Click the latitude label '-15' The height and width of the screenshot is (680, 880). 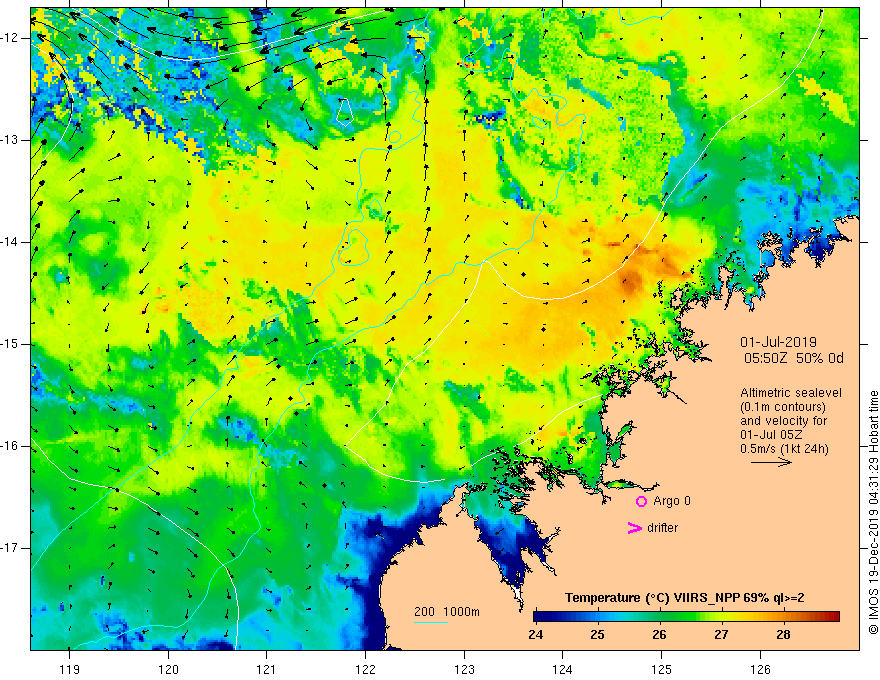[x=11, y=344]
